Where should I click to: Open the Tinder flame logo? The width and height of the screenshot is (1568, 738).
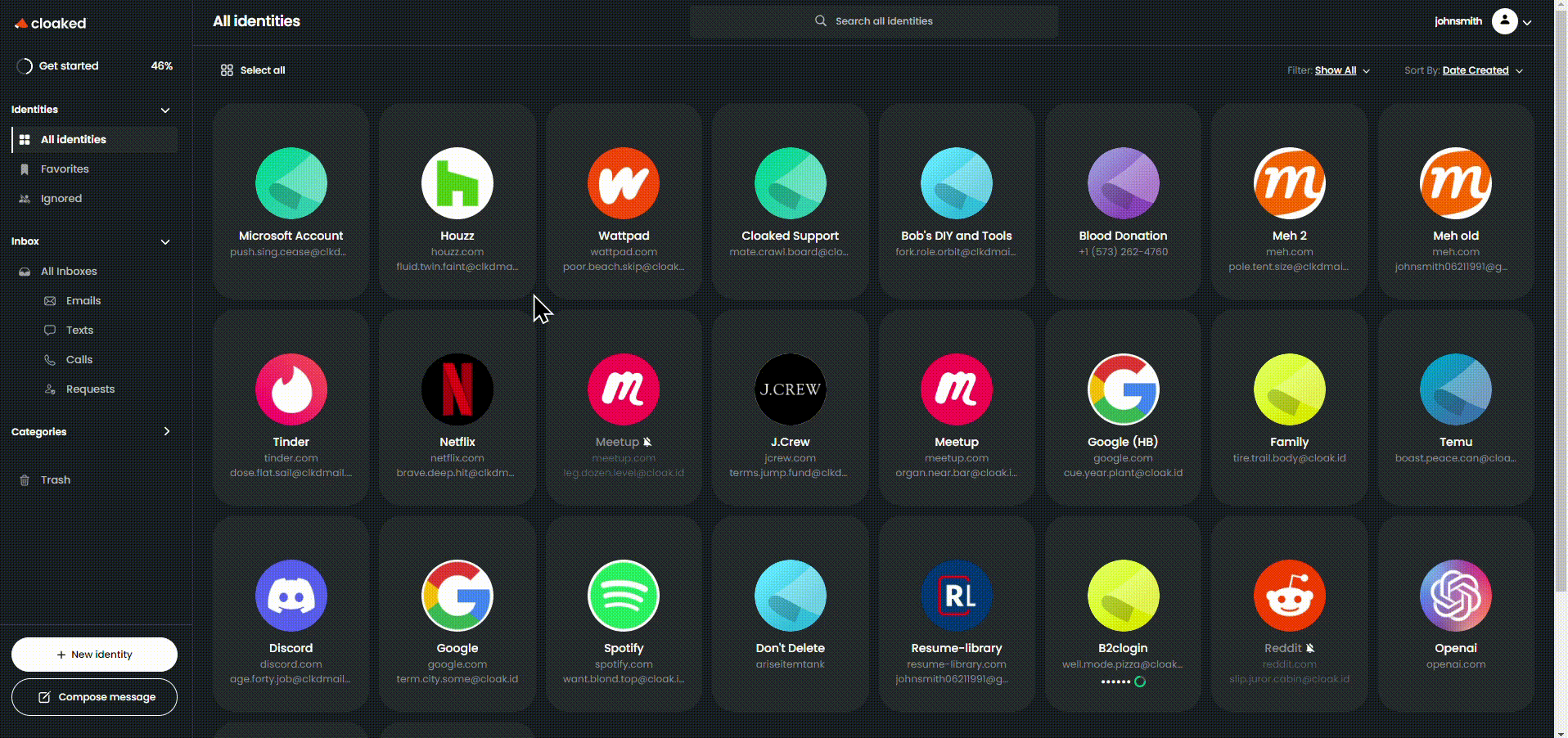[291, 389]
